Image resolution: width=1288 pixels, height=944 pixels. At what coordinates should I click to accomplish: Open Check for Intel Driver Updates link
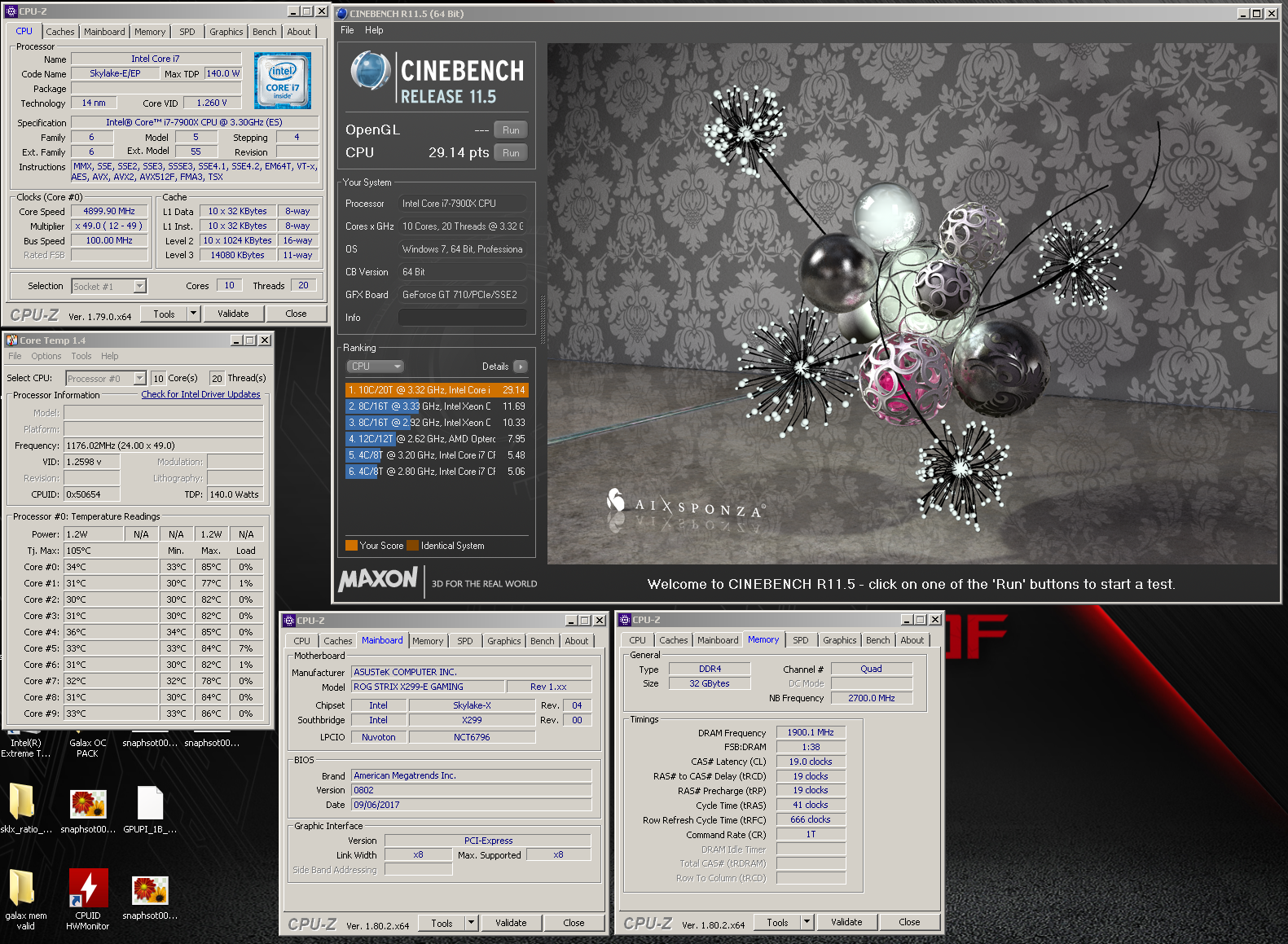tap(200, 394)
